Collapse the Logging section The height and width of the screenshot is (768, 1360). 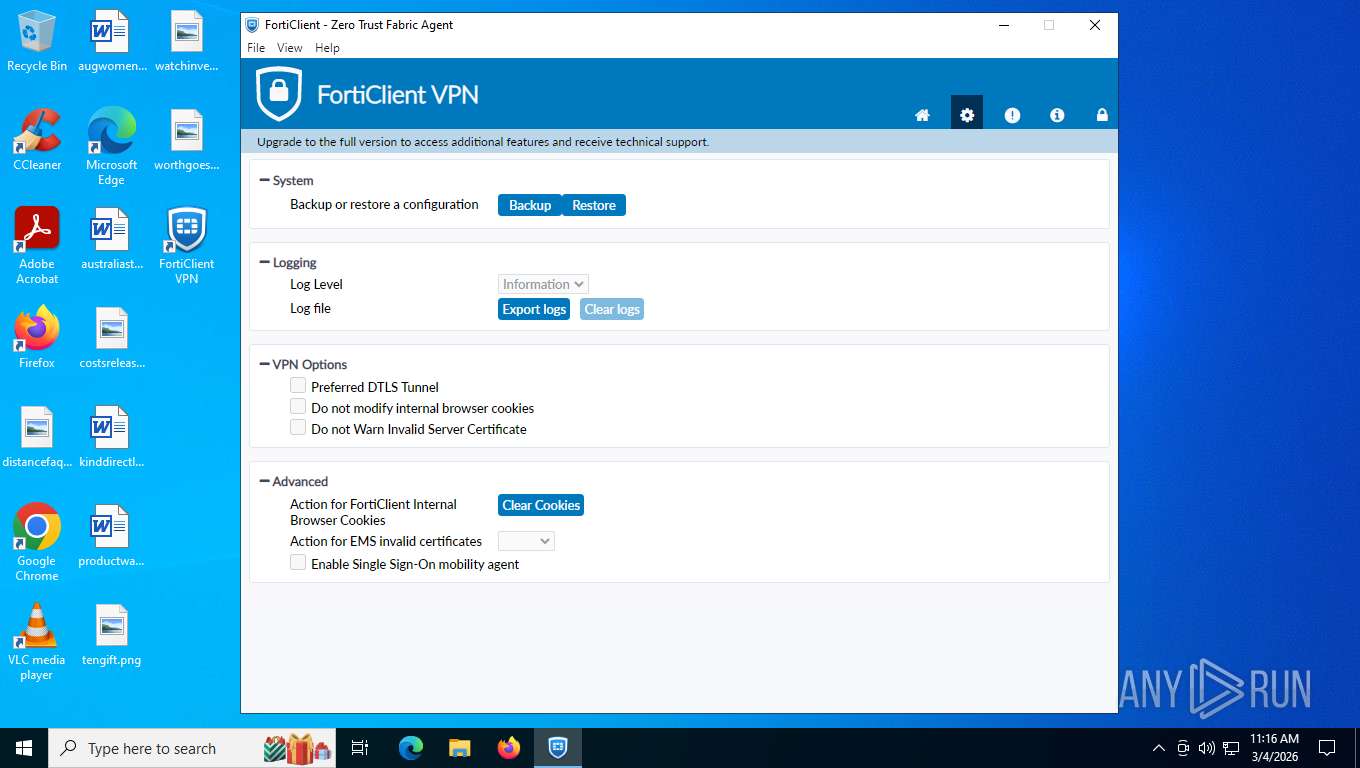(x=265, y=262)
